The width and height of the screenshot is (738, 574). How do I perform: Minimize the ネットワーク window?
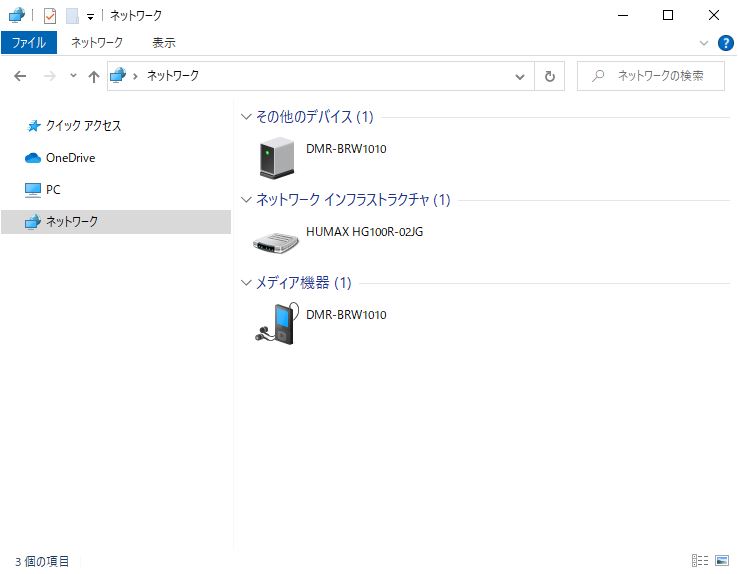[623, 16]
